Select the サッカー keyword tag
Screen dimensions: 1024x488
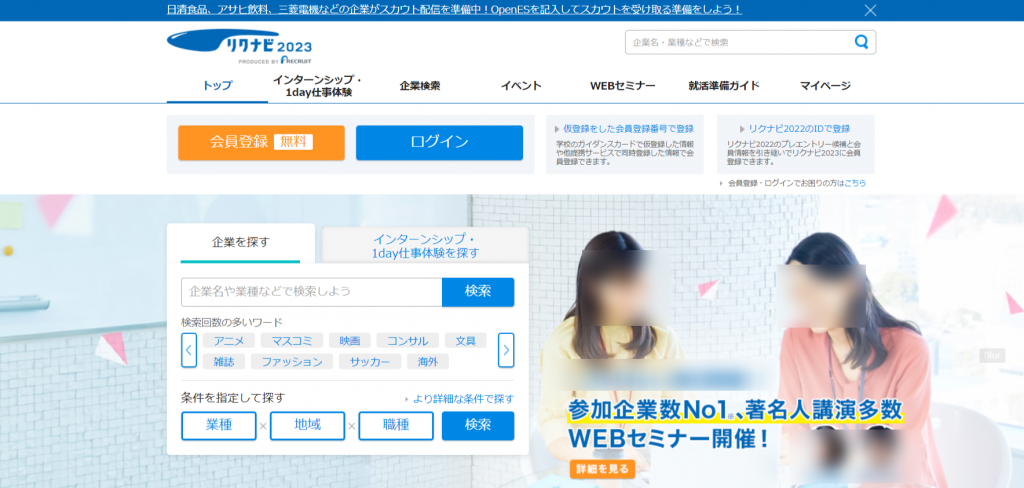370,361
